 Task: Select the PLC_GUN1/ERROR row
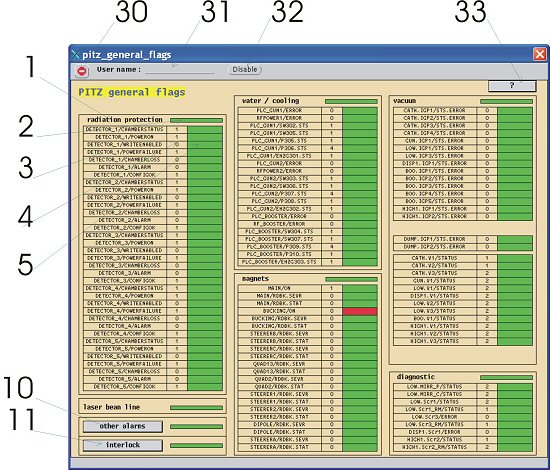308,110
